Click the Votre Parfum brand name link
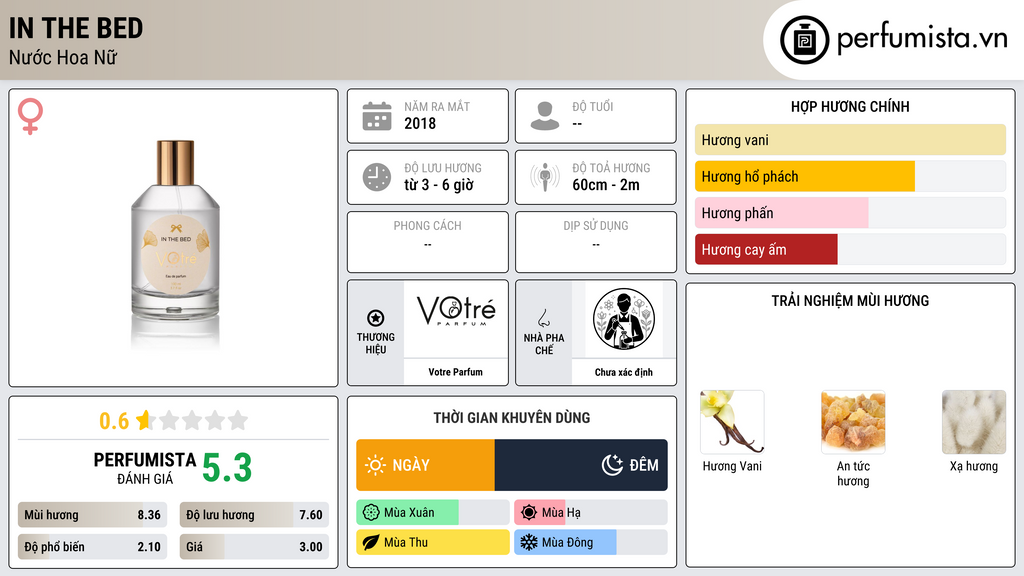The width and height of the screenshot is (1024, 576). tap(455, 372)
